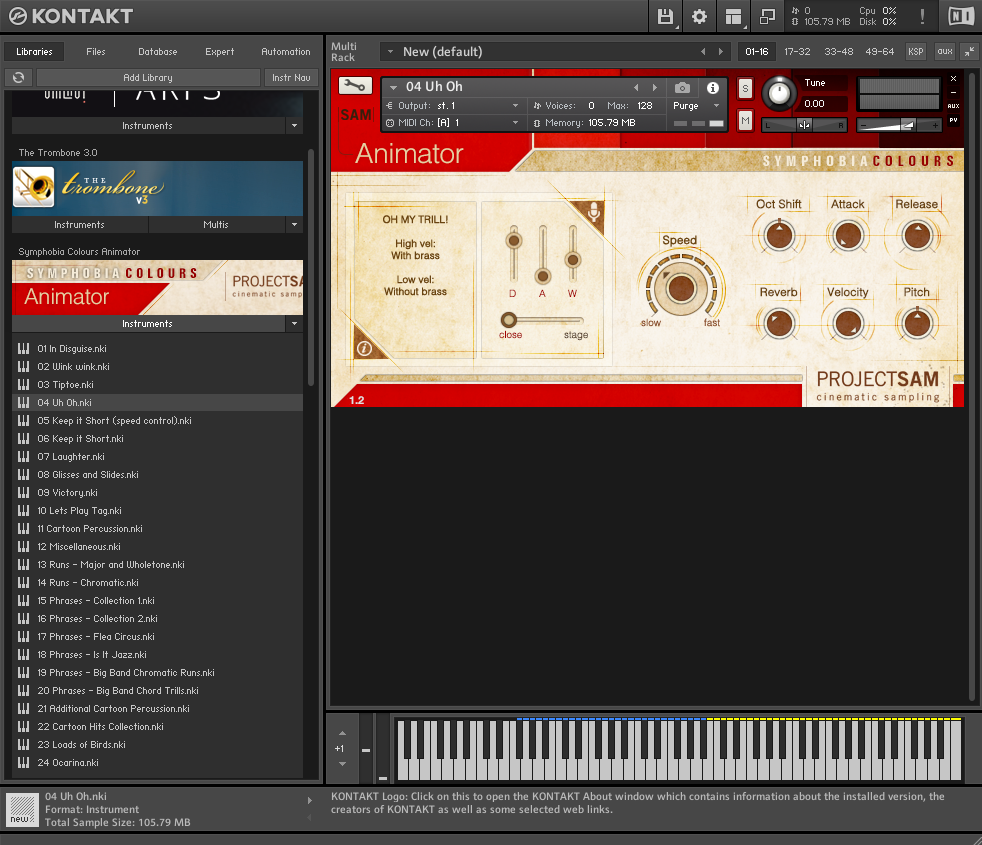Click the Tune knob

click(778, 93)
